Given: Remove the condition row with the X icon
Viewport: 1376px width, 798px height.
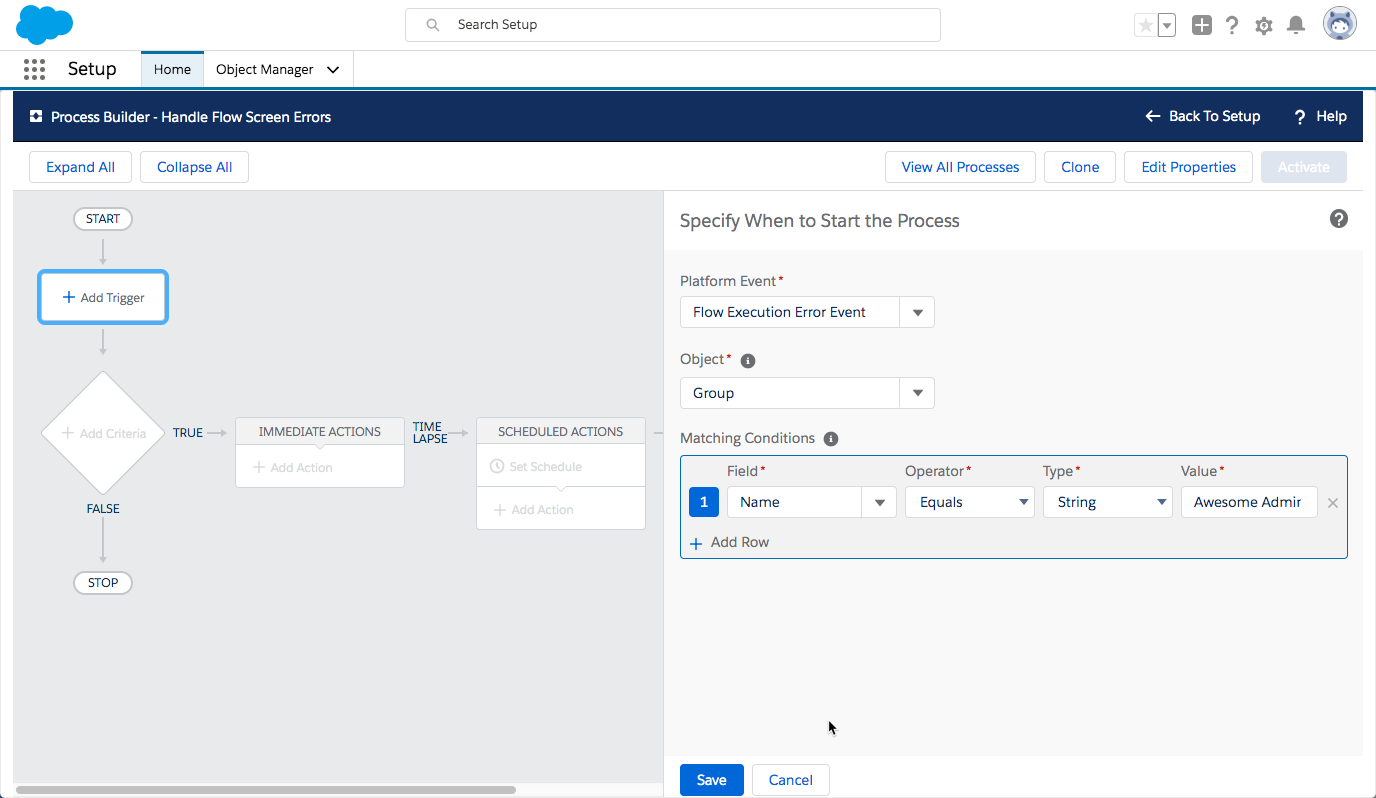Looking at the screenshot, I should [x=1332, y=503].
